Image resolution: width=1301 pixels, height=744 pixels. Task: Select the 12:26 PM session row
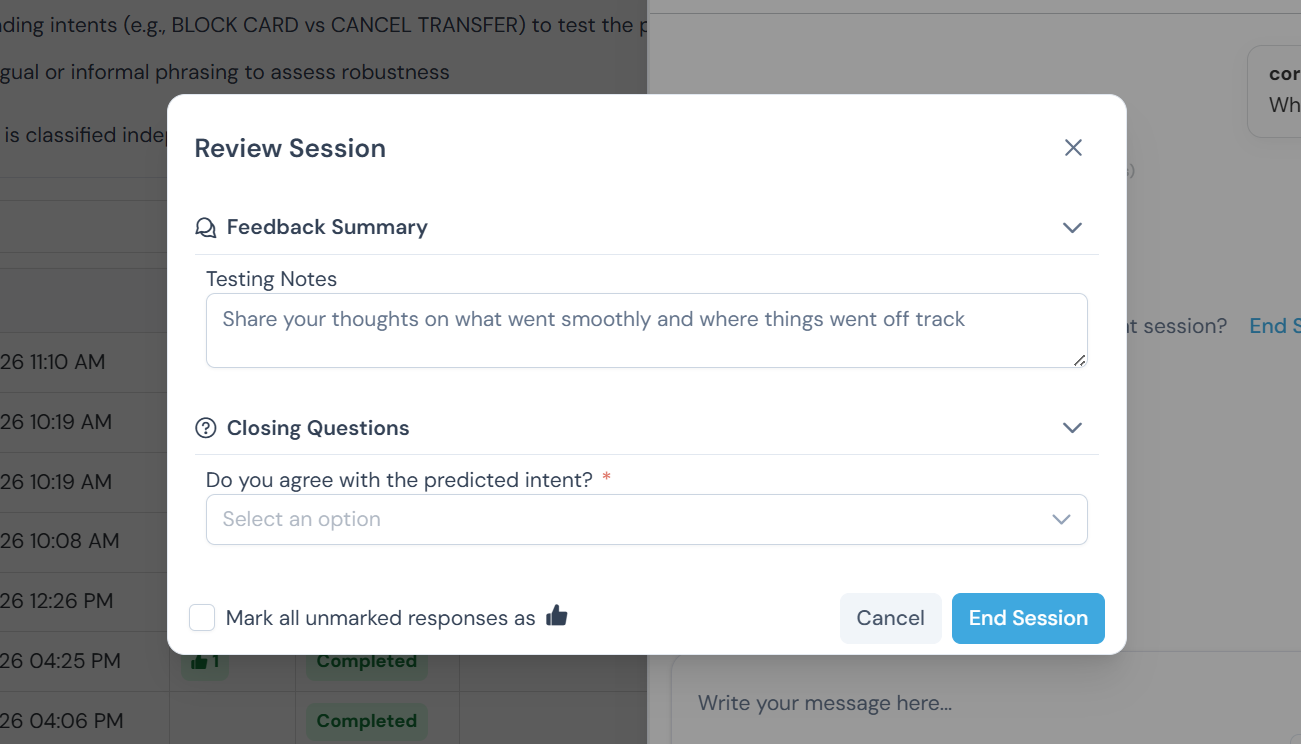(x=60, y=601)
